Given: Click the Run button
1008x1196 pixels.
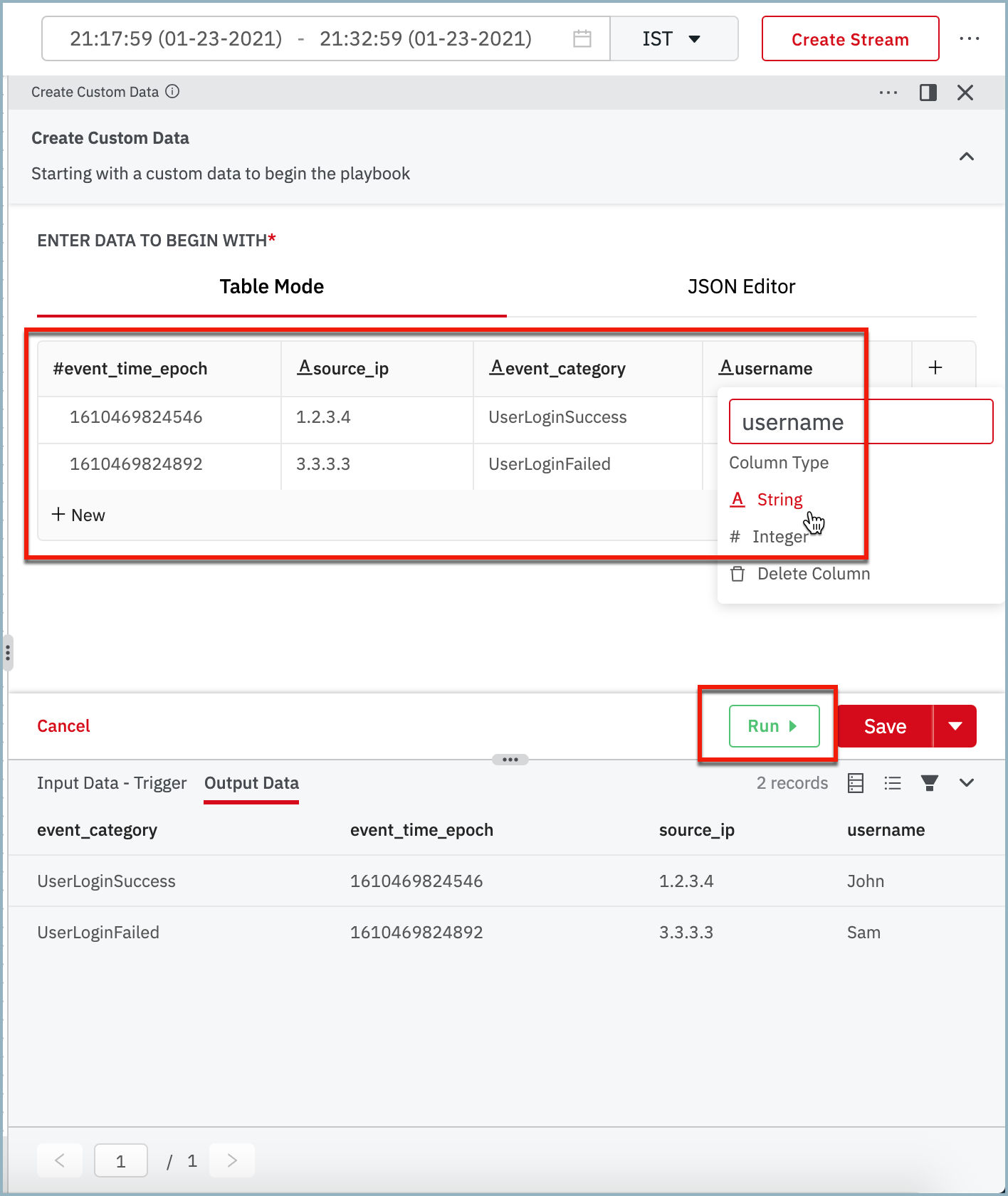Looking at the screenshot, I should tap(774, 726).
